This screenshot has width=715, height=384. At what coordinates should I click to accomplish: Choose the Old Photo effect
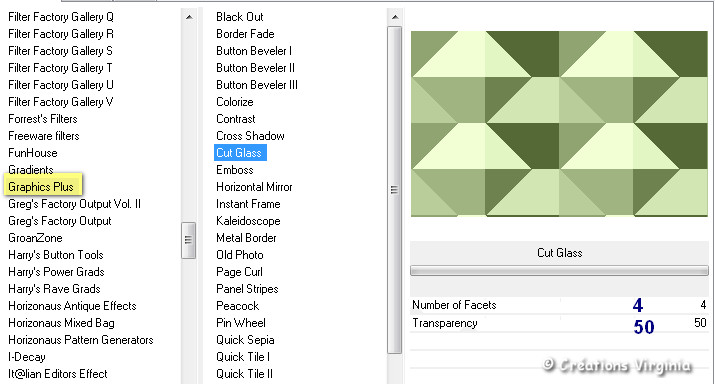240,255
